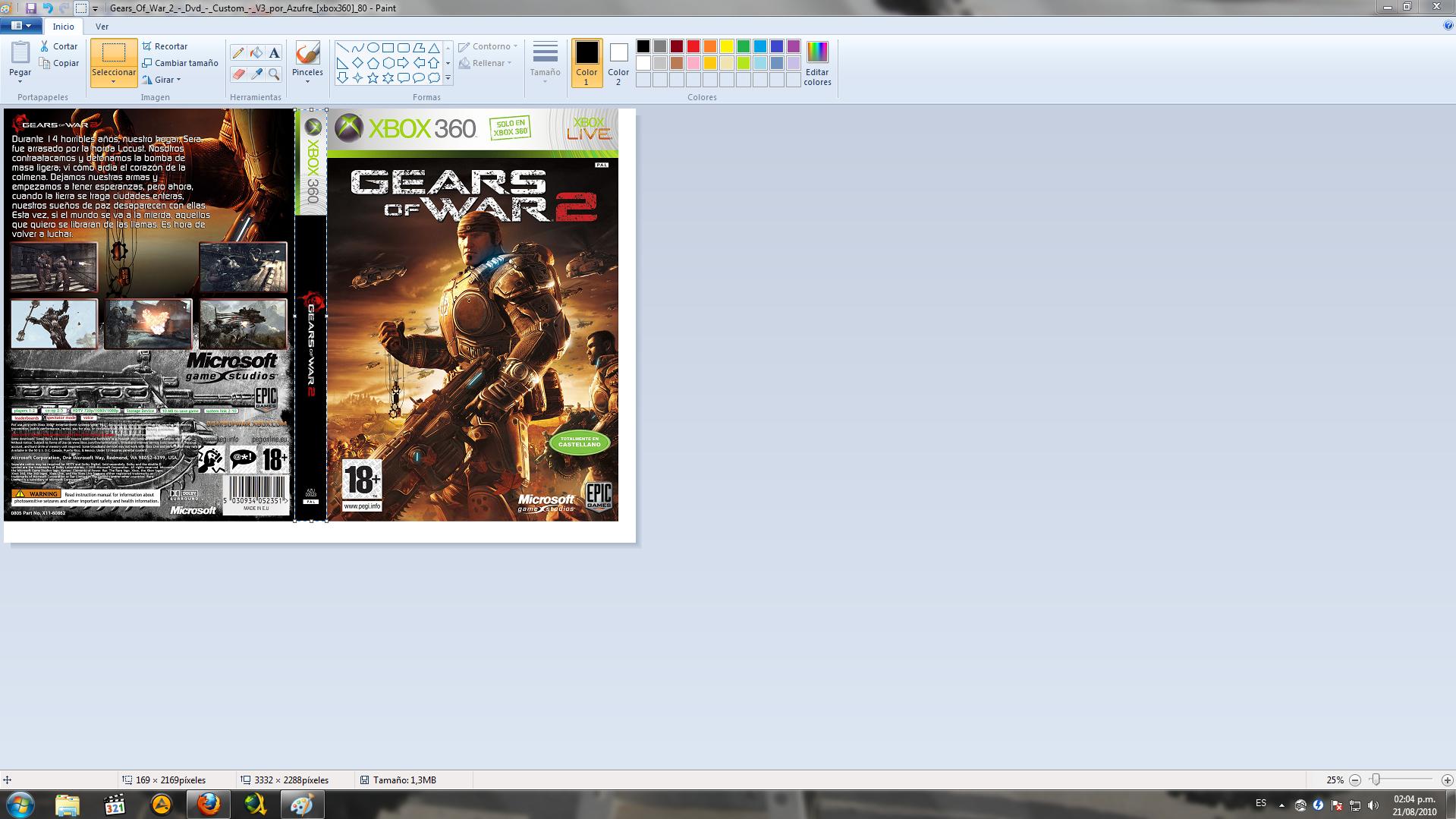The height and width of the screenshot is (819, 1456).
Task: Click the Paint help question mark icon
Action: point(1448,26)
